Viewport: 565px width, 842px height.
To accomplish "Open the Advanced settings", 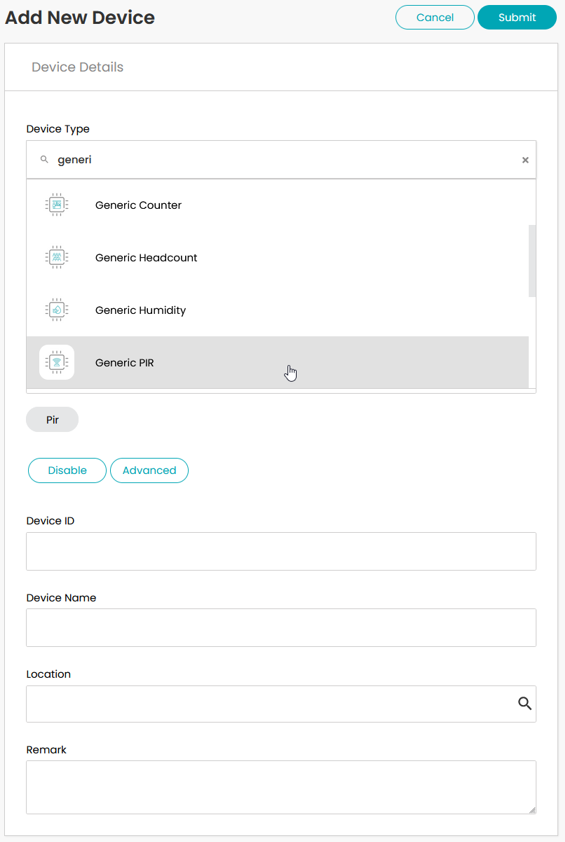I will tap(149, 470).
